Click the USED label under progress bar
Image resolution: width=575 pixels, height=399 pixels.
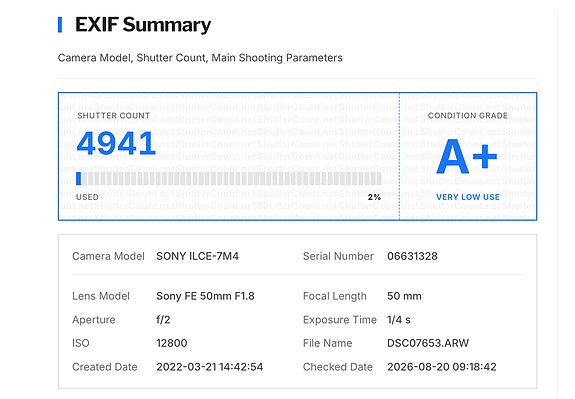pyautogui.click(x=87, y=197)
